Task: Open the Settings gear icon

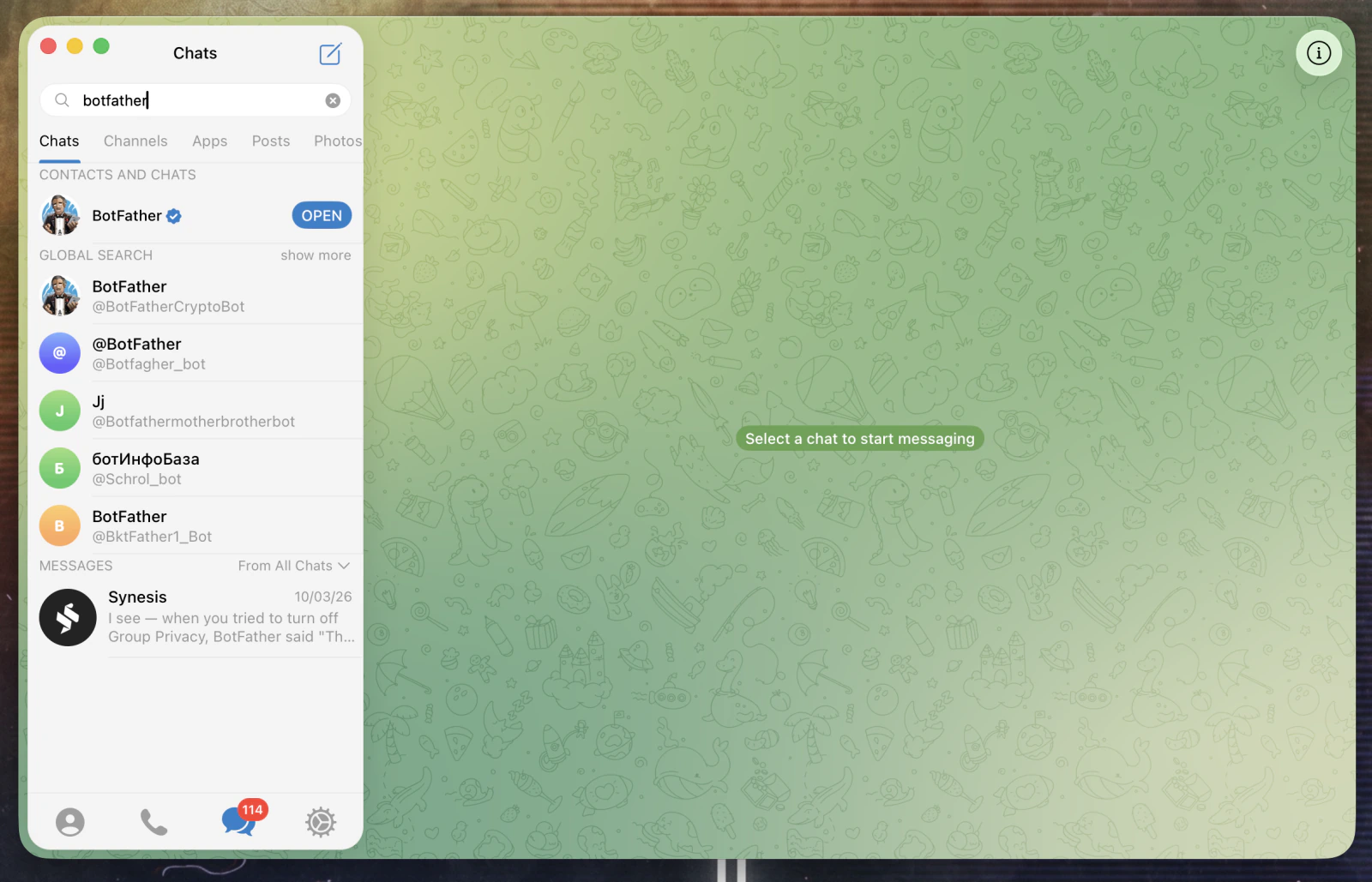Action: [x=321, y=822]
